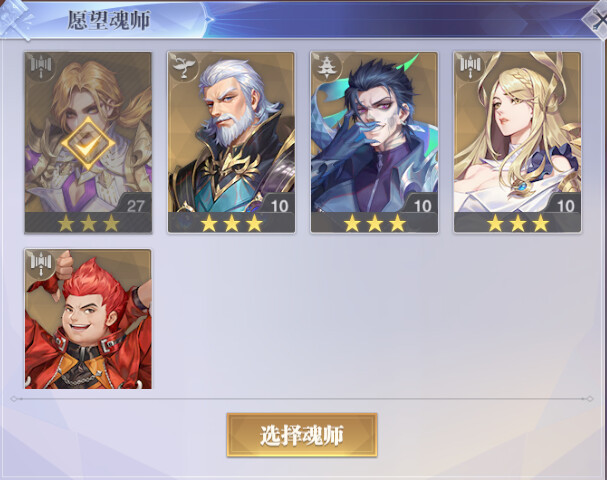Click level 10 badge on blue-haired hero
Image resolution: width=607 pixels, height=480 pixels.
[422, 205]
